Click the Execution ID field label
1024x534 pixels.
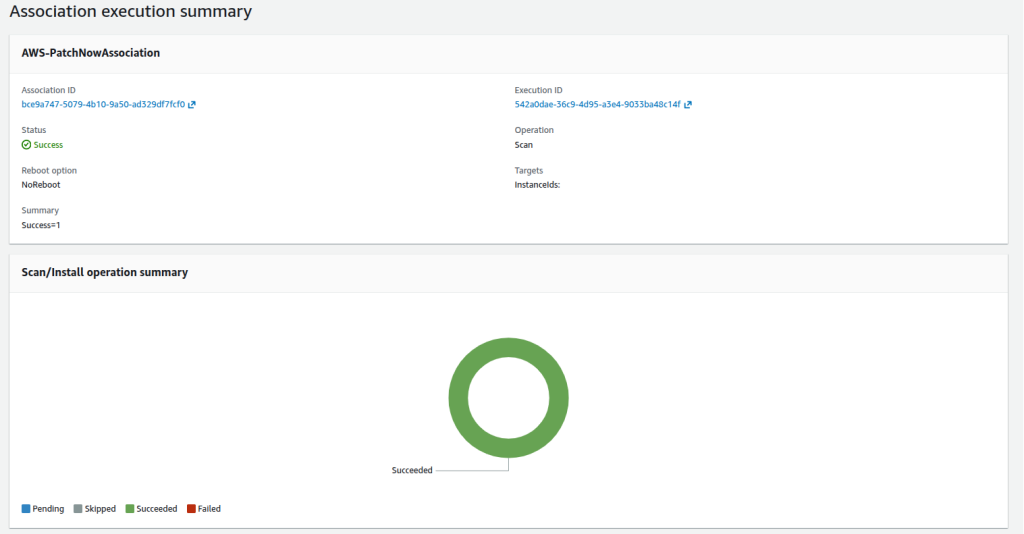538,90
